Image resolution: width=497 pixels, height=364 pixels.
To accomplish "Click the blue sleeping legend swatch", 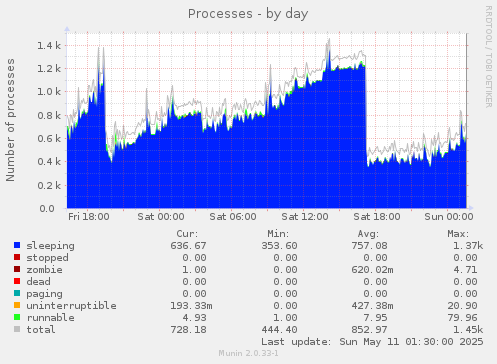I will 17,245.
